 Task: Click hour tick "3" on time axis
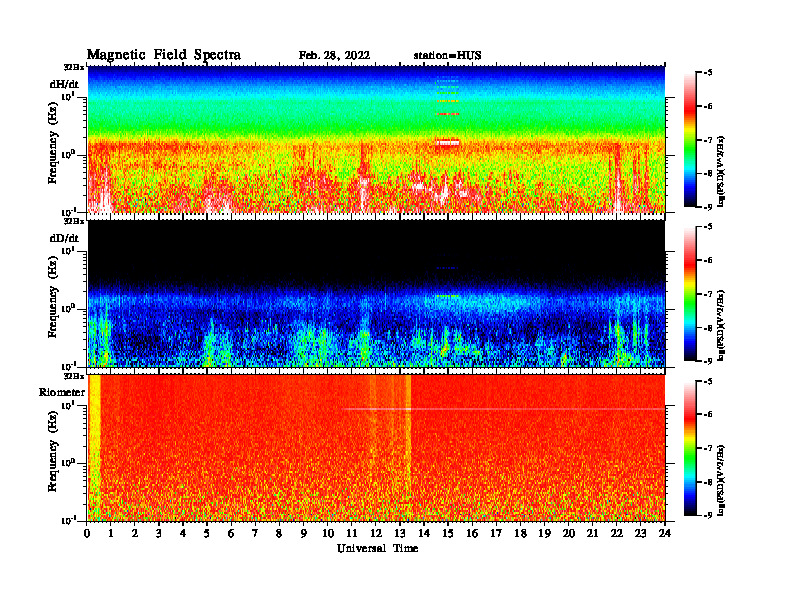[159, 534]
